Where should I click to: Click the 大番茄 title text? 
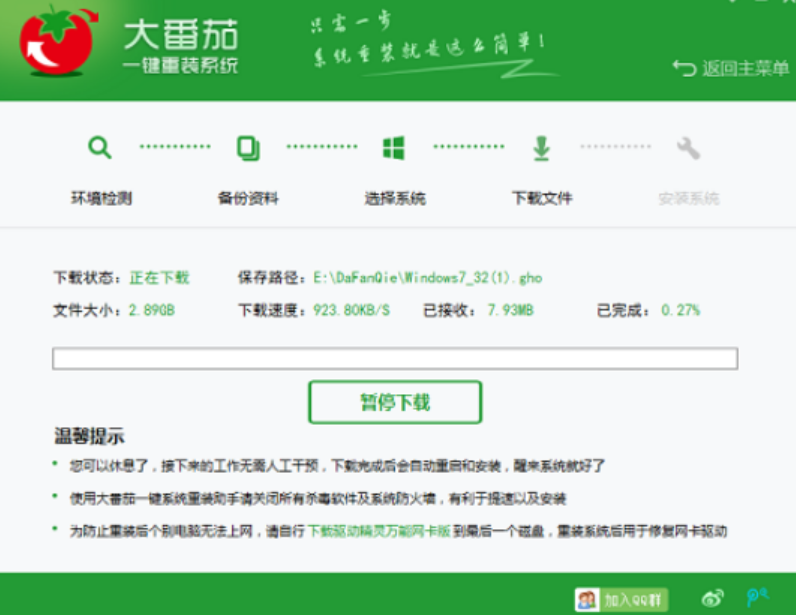coord(181,35)
